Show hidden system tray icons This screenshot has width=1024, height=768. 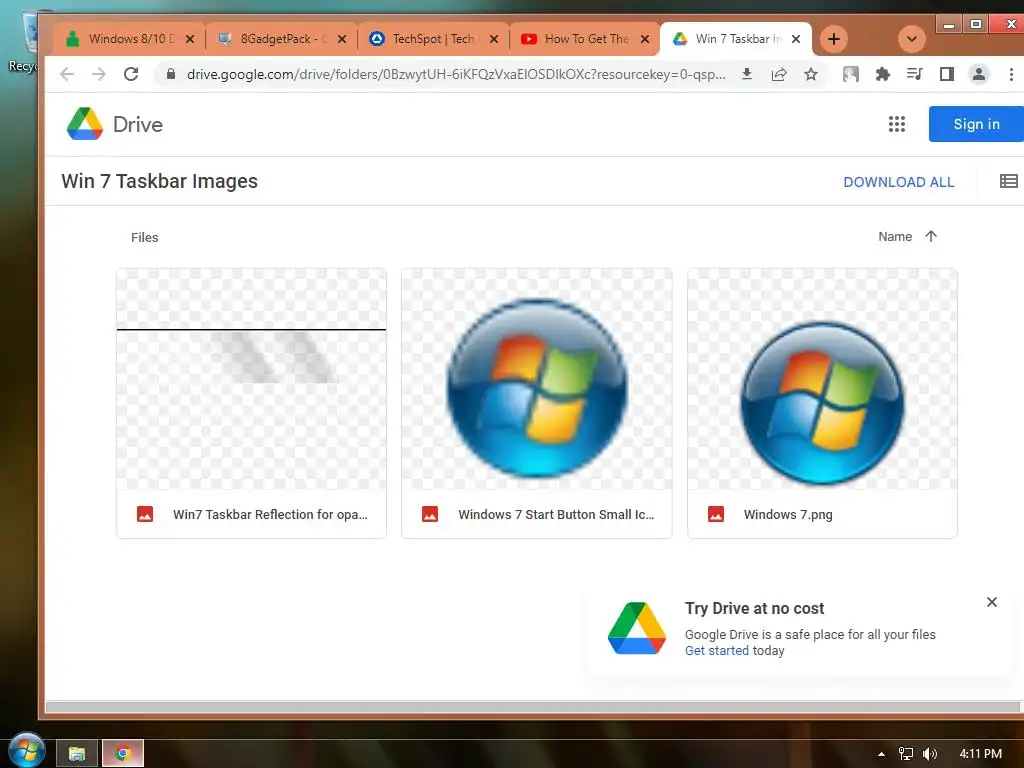pos(881,754)
